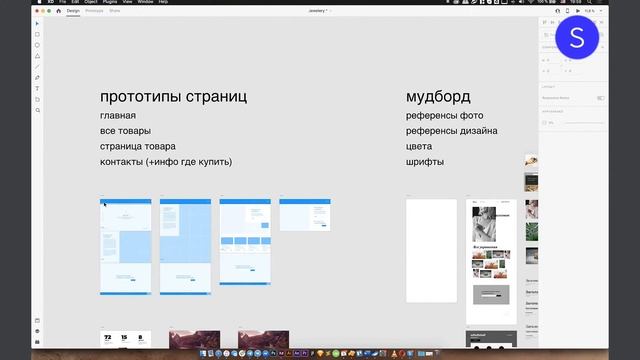Open Sketch from the Dock

[320, 353]
